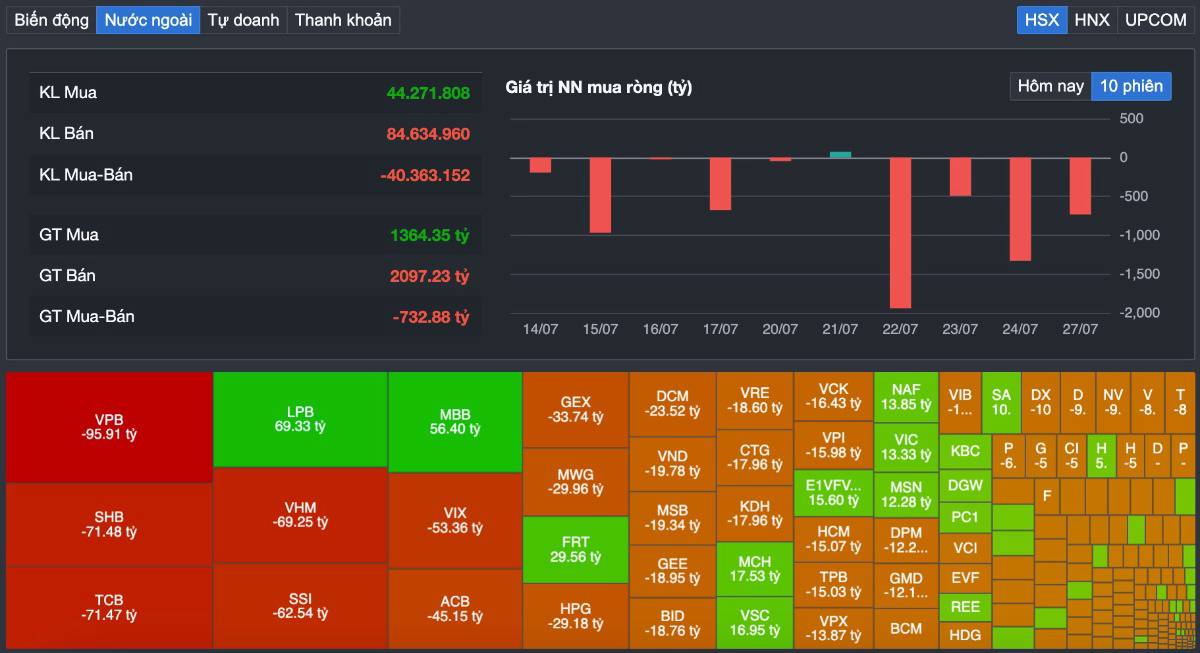Select the 24/07 red chart bar

coord(1020,209)
